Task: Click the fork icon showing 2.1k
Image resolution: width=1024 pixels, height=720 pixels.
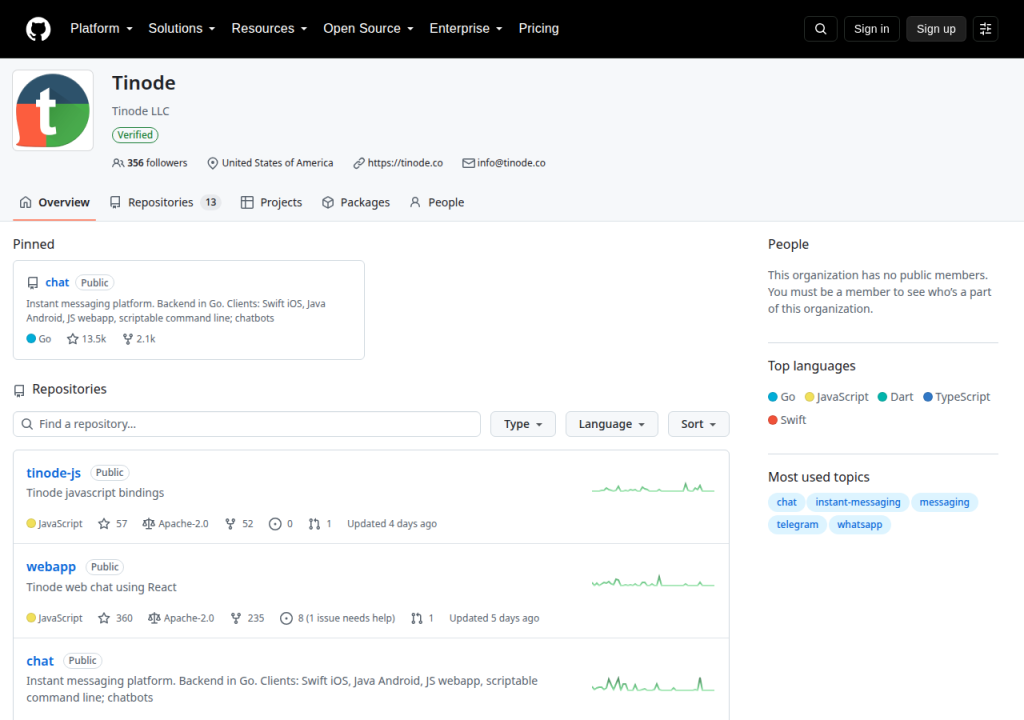Action: click(x=128, y=338)
